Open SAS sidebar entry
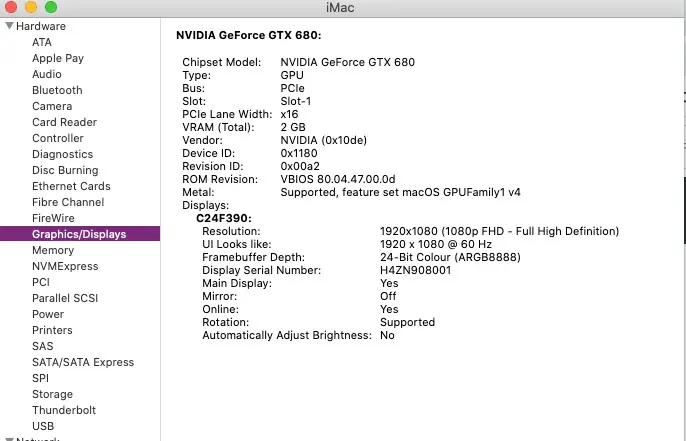The height and width of the screenshot is (441, 686). coord(42,346)
